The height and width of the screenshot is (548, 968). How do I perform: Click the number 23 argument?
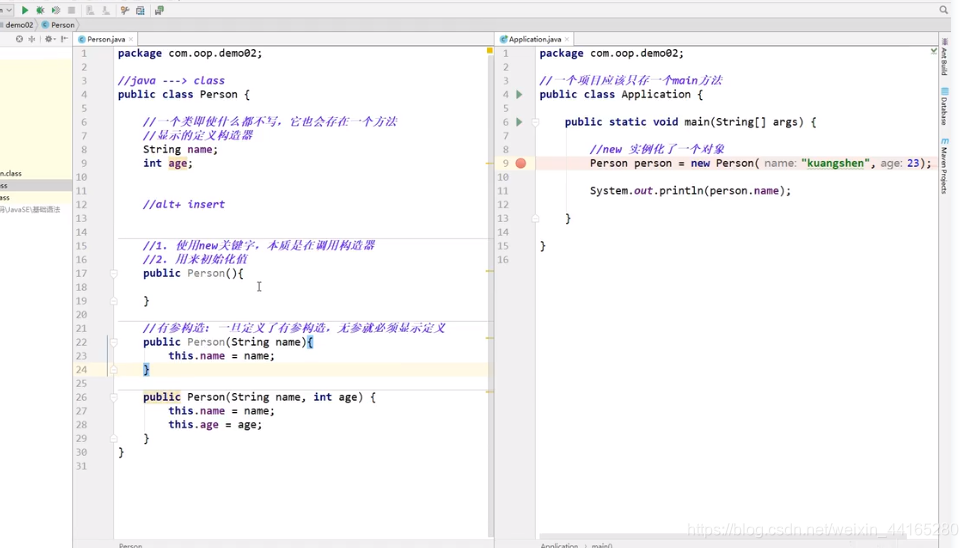coord(913,164)
